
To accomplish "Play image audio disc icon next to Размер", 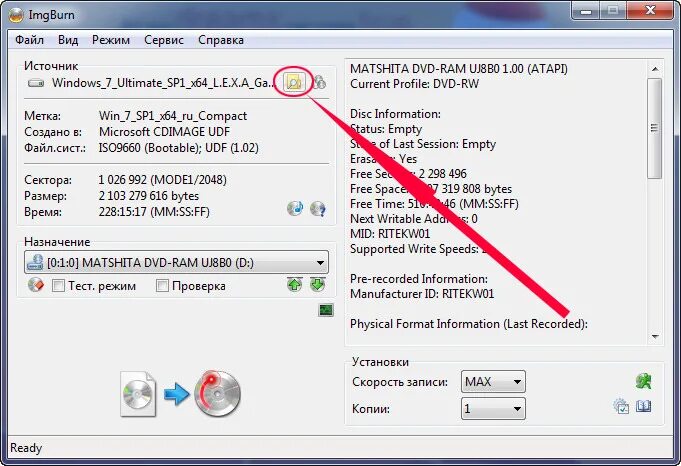I will tap(295, 208).
